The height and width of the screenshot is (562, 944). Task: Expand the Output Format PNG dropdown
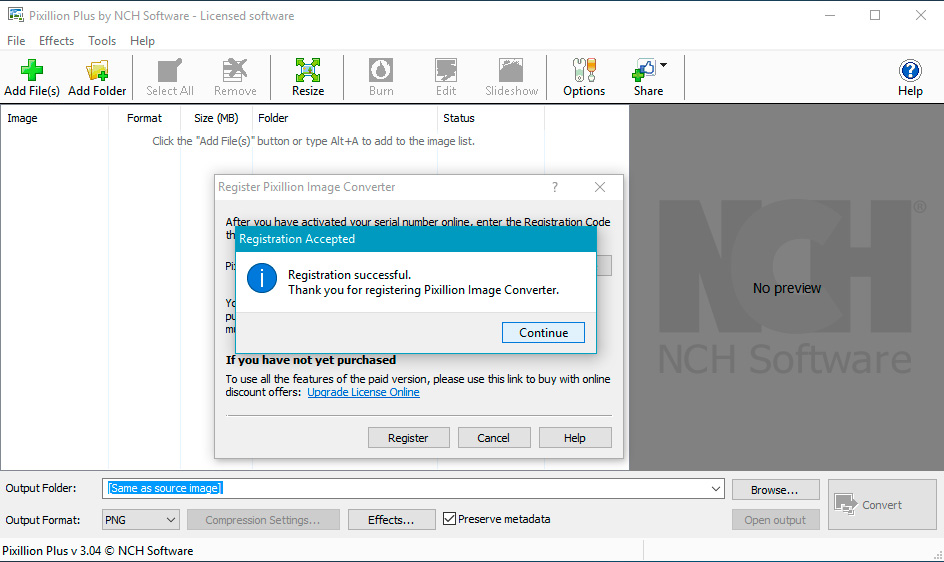(170, 519)
